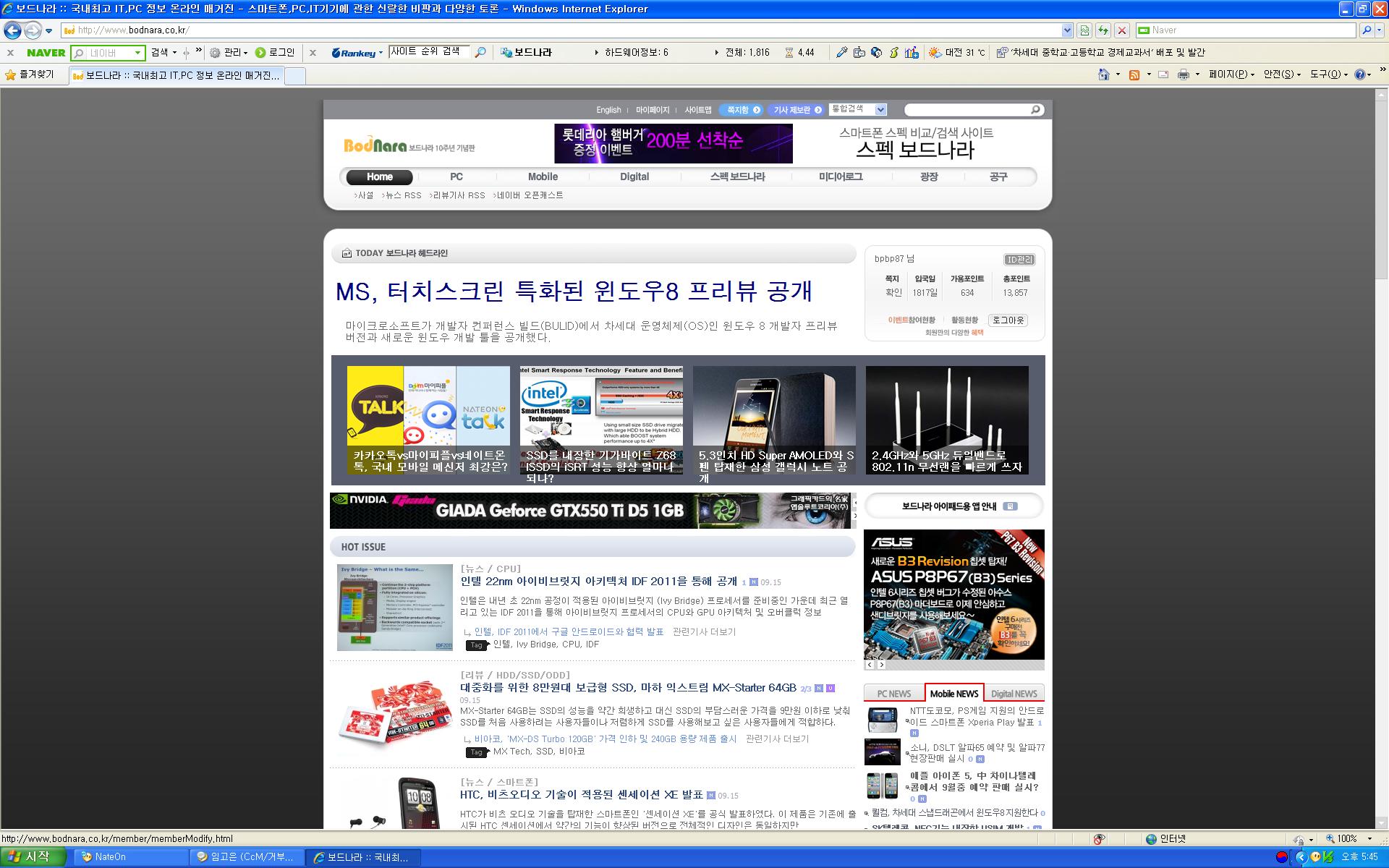Click the 사이트 순위 검색 input field
Image resolution: width=1389 pixels, height=868 pixels.
[429, 52]
